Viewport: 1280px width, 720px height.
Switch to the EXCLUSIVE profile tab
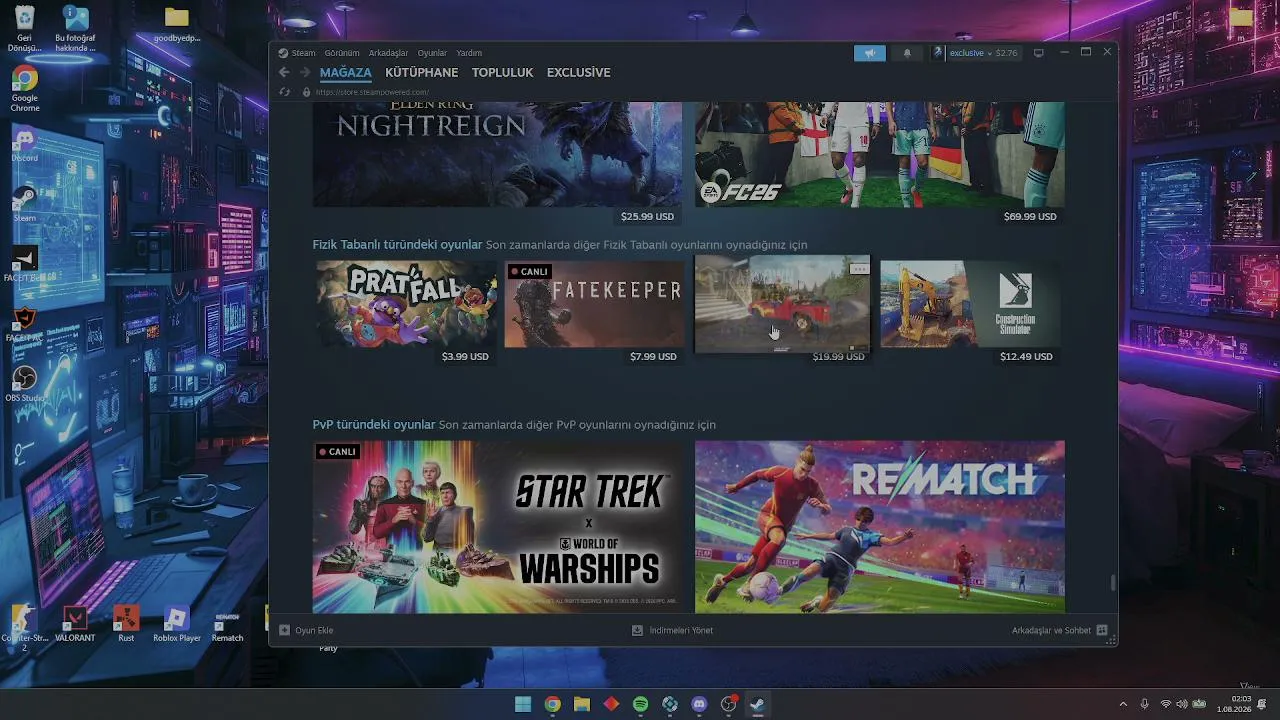579,73
